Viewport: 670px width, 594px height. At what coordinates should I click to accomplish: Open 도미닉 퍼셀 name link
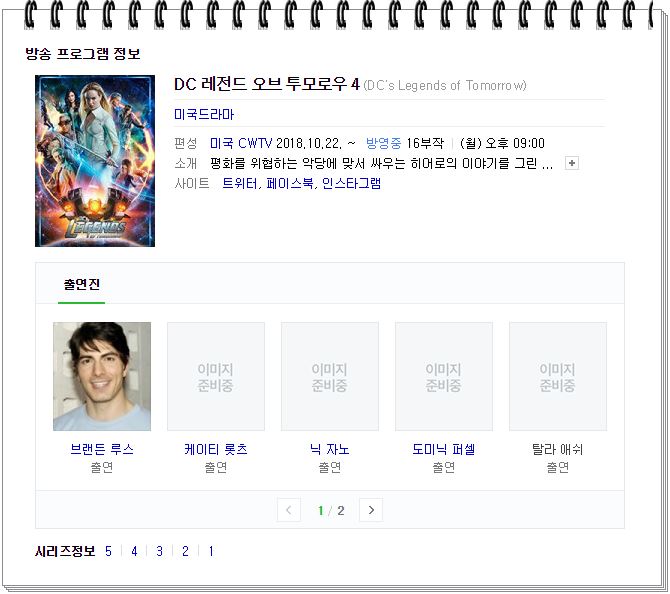[x=444, y=449]
